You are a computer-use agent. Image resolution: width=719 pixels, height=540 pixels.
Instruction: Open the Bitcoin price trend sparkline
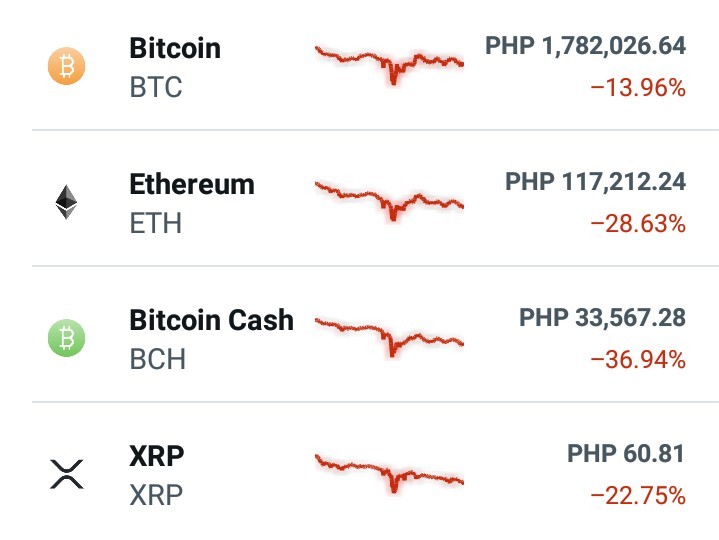(x=389, y=65)
